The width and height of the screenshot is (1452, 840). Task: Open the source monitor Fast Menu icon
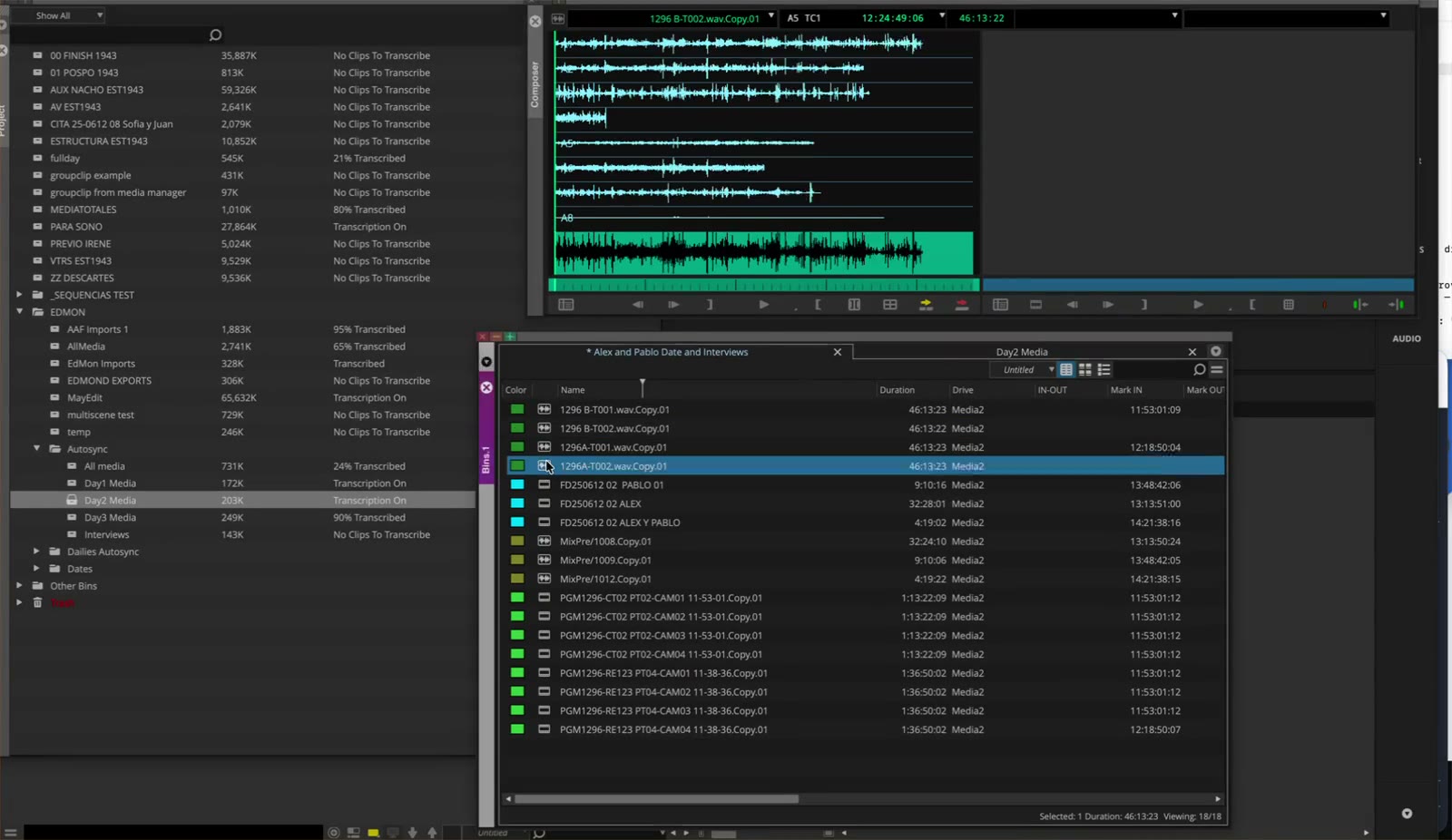566,305
